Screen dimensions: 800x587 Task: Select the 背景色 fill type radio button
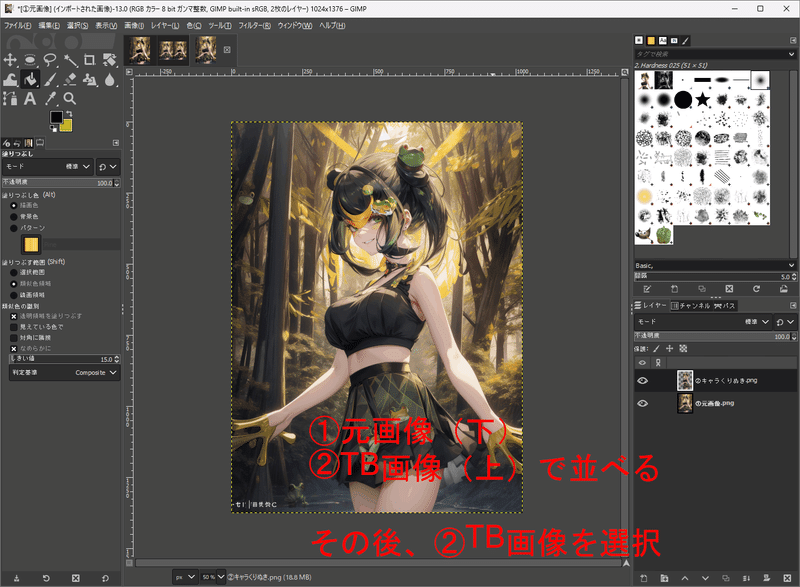click(14, 217)
